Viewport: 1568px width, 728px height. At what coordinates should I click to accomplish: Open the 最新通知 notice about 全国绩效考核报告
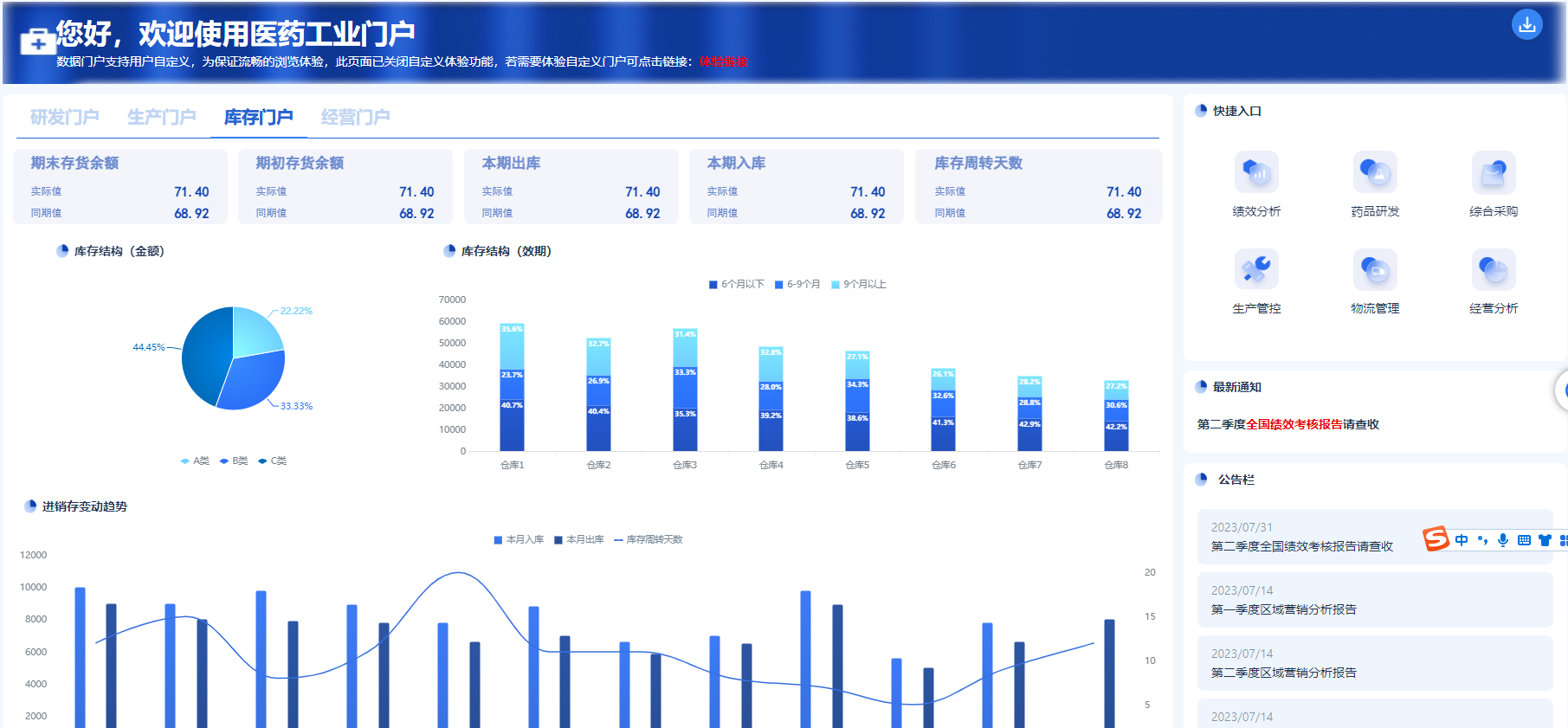click(1288, 424)
